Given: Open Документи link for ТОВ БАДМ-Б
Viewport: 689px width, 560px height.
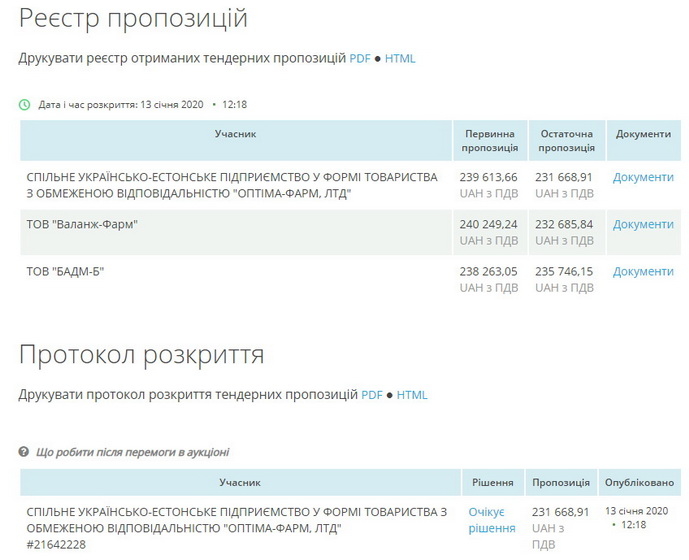Looking at the screenshot, I should click(643, 271).
